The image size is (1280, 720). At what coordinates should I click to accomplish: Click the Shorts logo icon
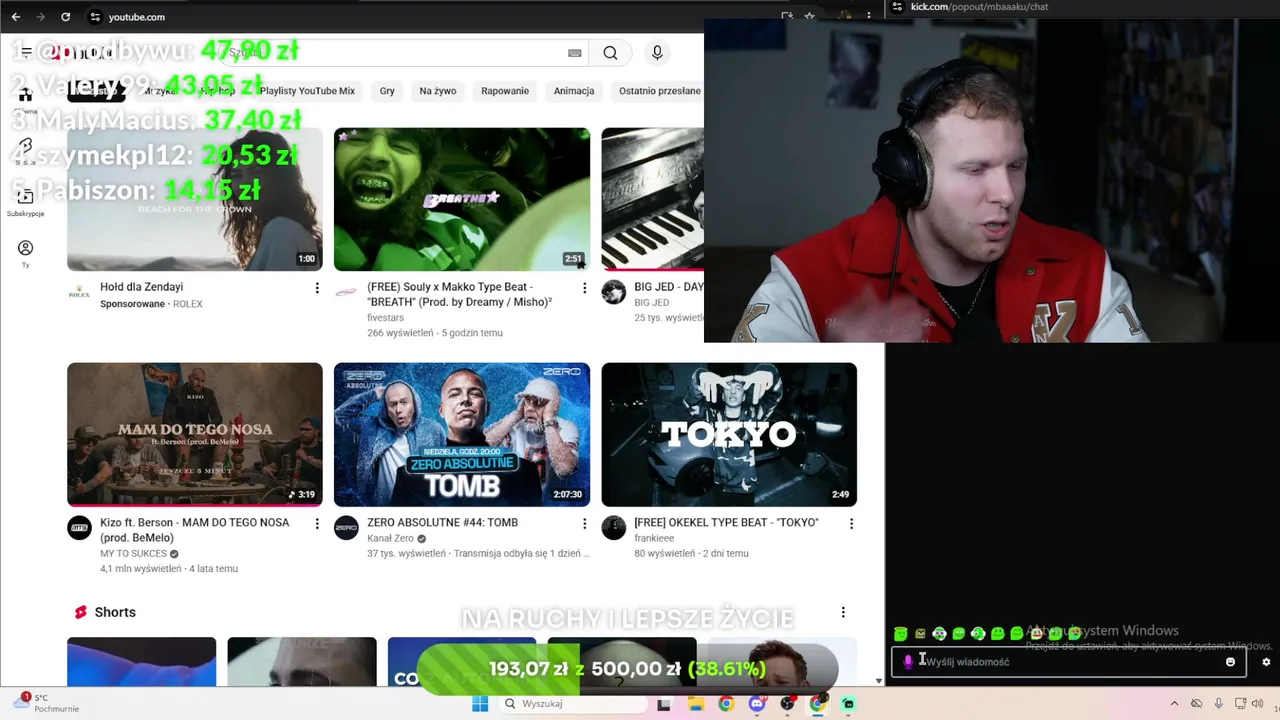[81, 612]
